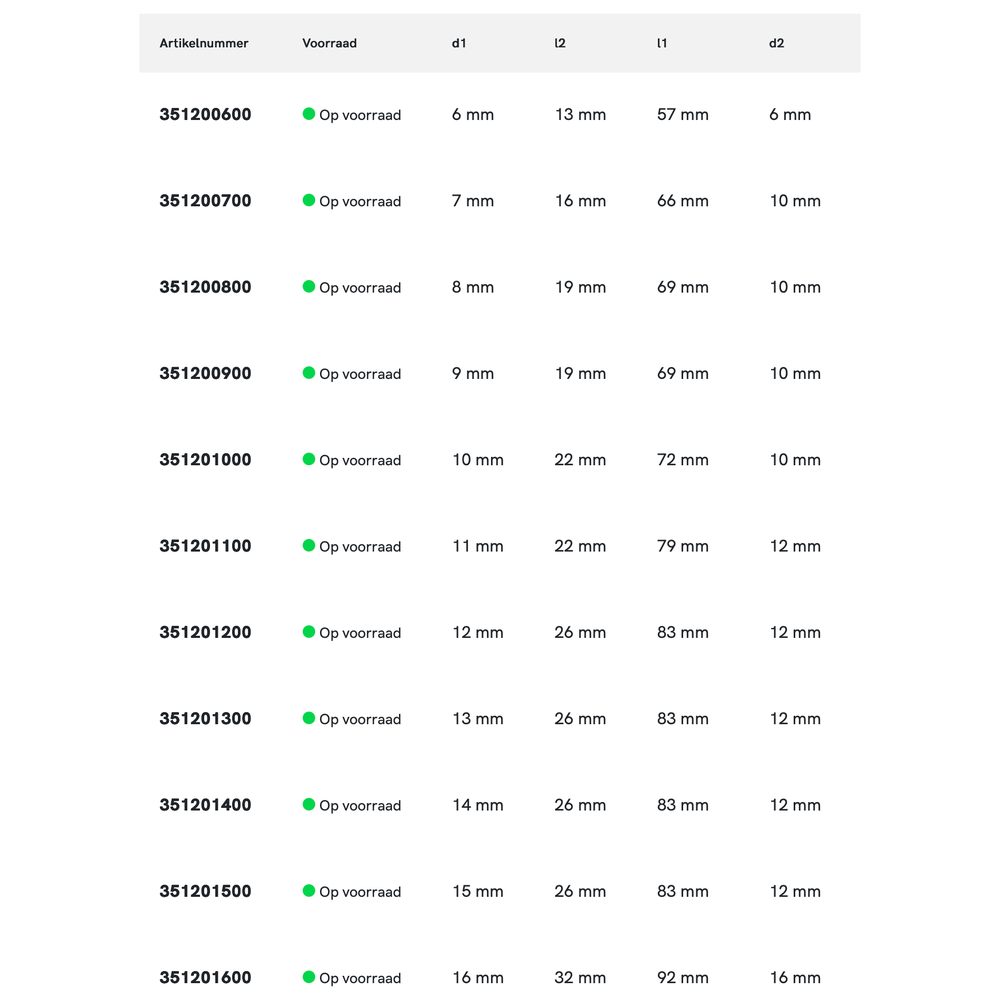Click the Voorraad column header
Image resolution: width=1000 pixels, height=1000 pixels.
pyautogui.click(x=329, y=43)
